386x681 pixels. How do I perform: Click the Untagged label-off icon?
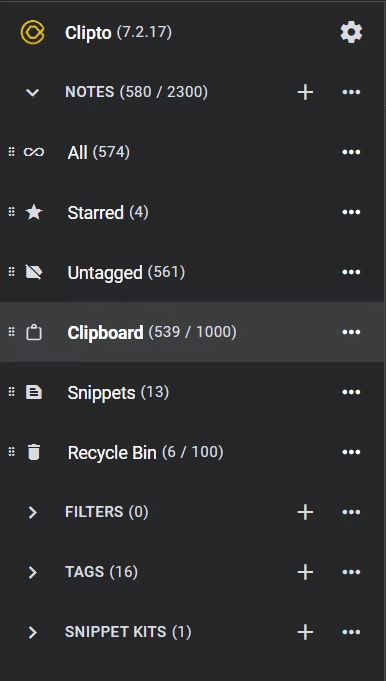34,272
